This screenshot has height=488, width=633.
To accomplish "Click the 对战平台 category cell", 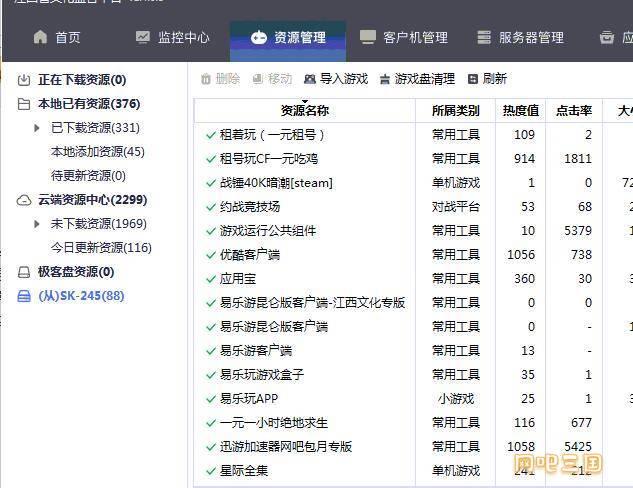I will click(455, 207).
